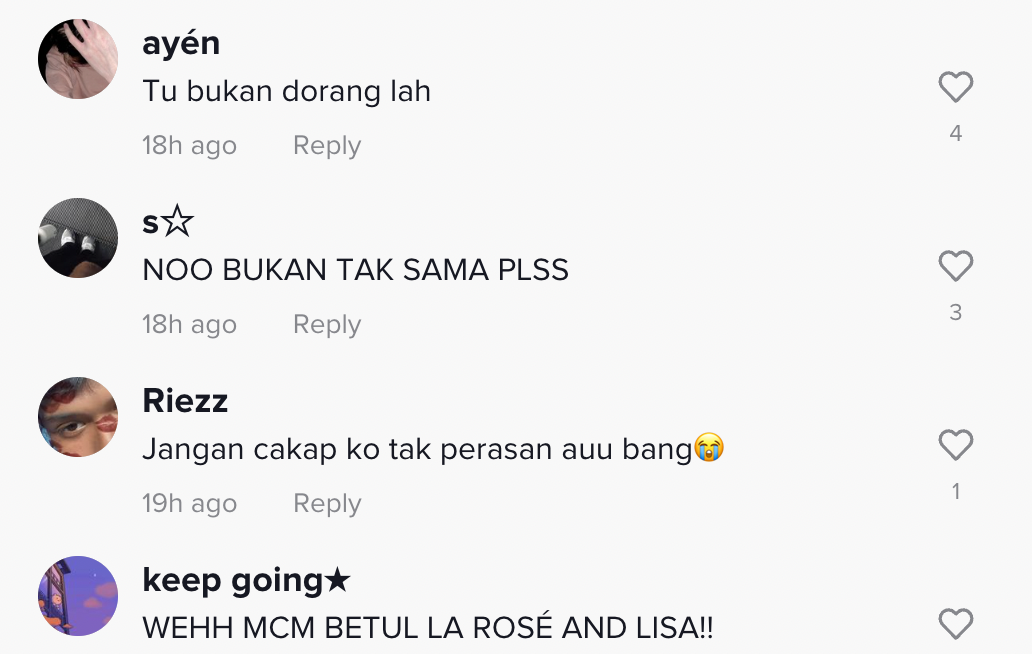The height and width of the screenshot is (654, 1032).
Task: Open keep going★ username link
Action: 246,581
